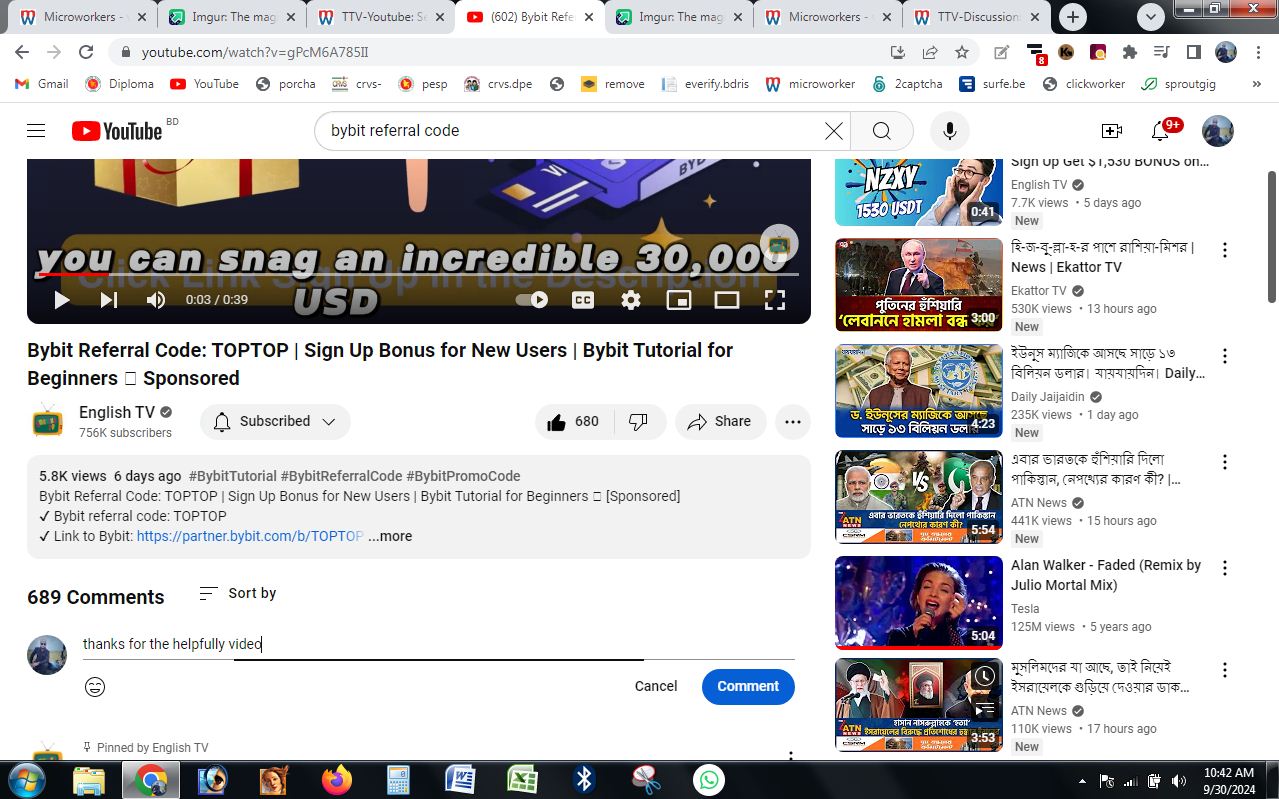Open video player settings gear
1279x799 pixels.
(631, 299)
